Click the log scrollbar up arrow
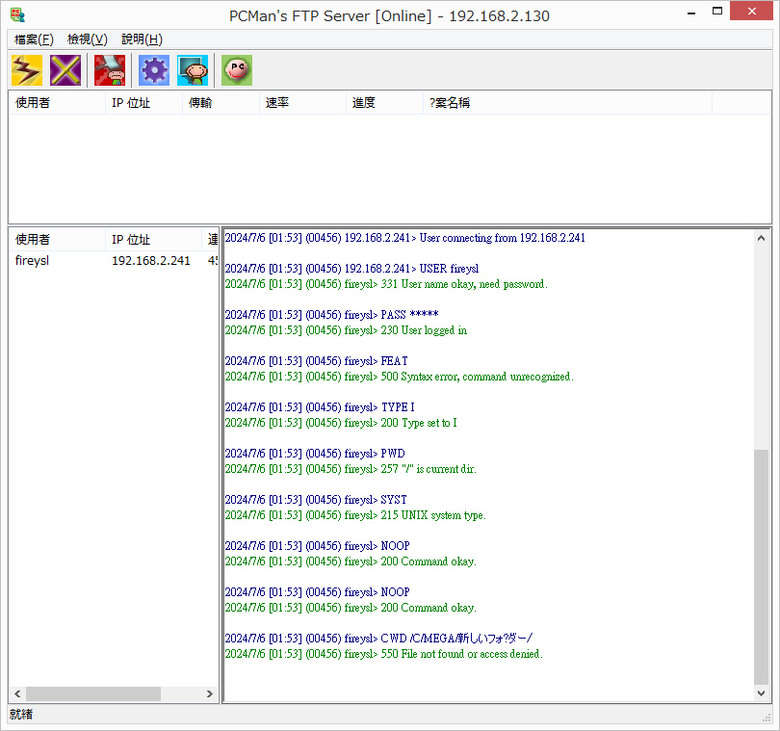The width and height of the screenshot is (780, 731). pyautogui.click(x=761, y=238)
